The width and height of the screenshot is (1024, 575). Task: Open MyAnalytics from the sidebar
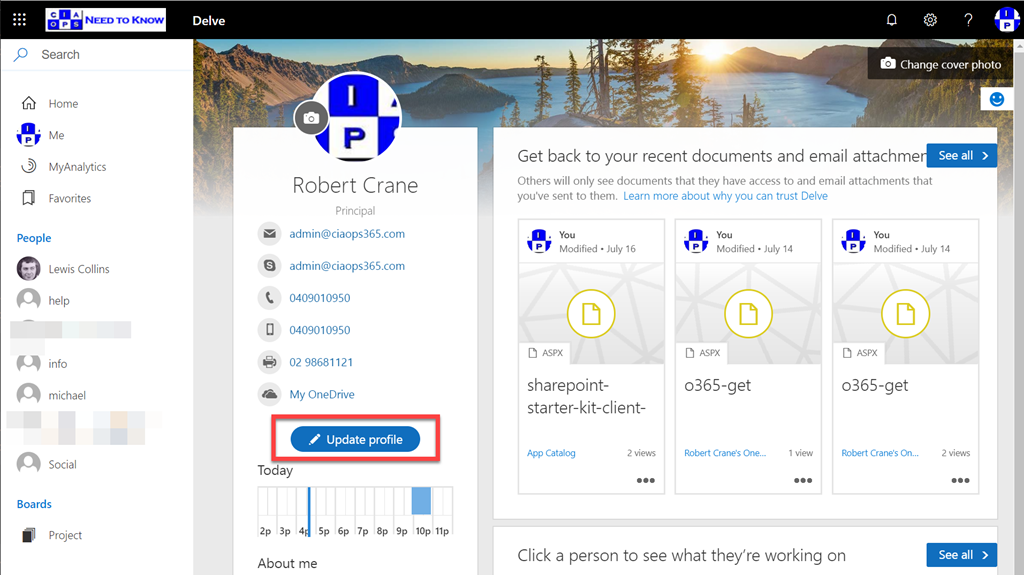click(77, 167)
